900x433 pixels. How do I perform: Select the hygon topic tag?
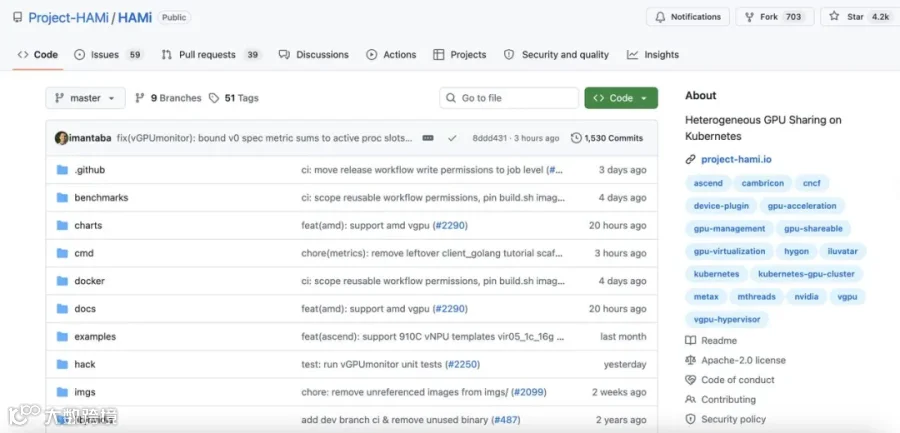tap(796, 252)
